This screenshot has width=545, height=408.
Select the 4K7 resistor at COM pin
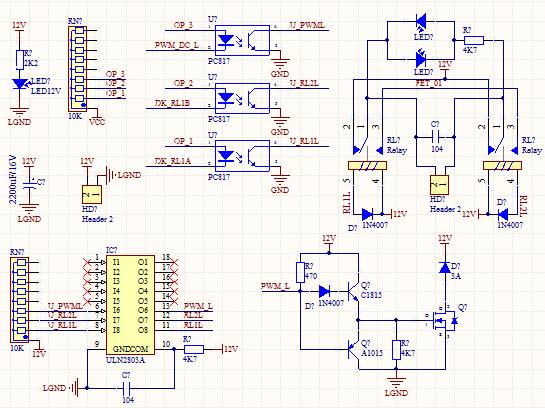194,349
